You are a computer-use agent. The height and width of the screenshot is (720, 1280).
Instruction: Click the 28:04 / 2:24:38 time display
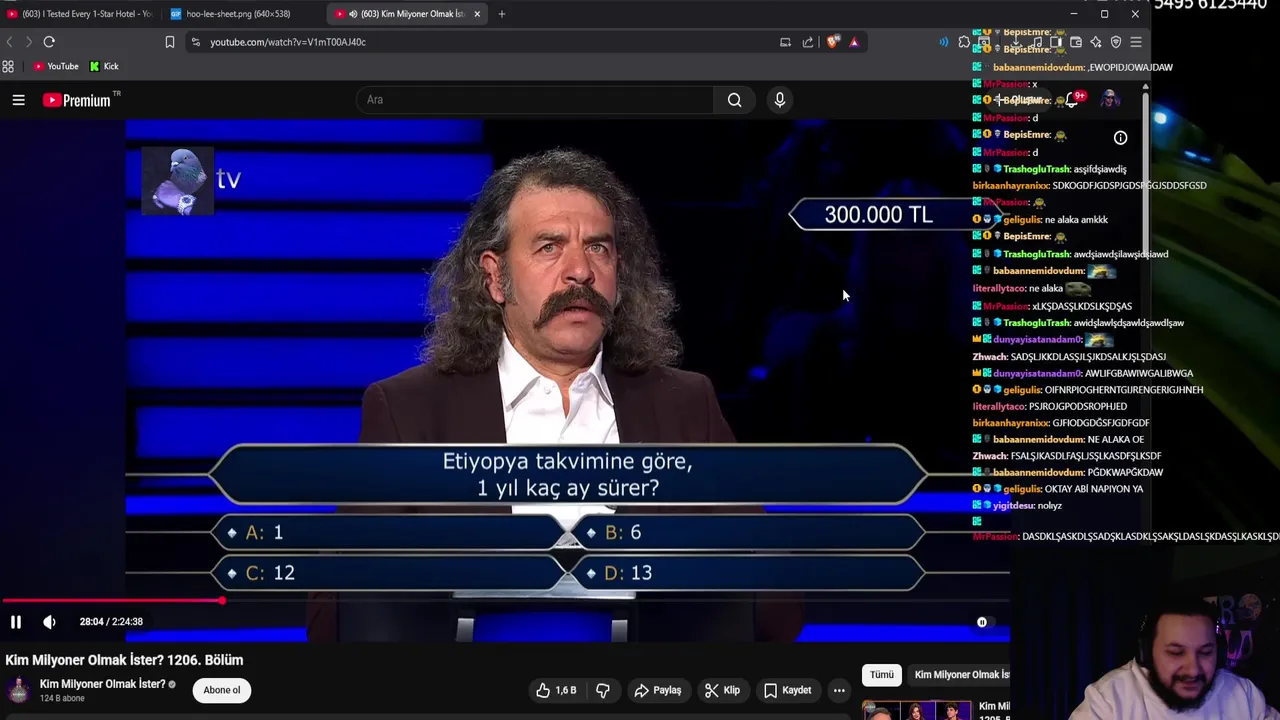(x=111, y=622)
